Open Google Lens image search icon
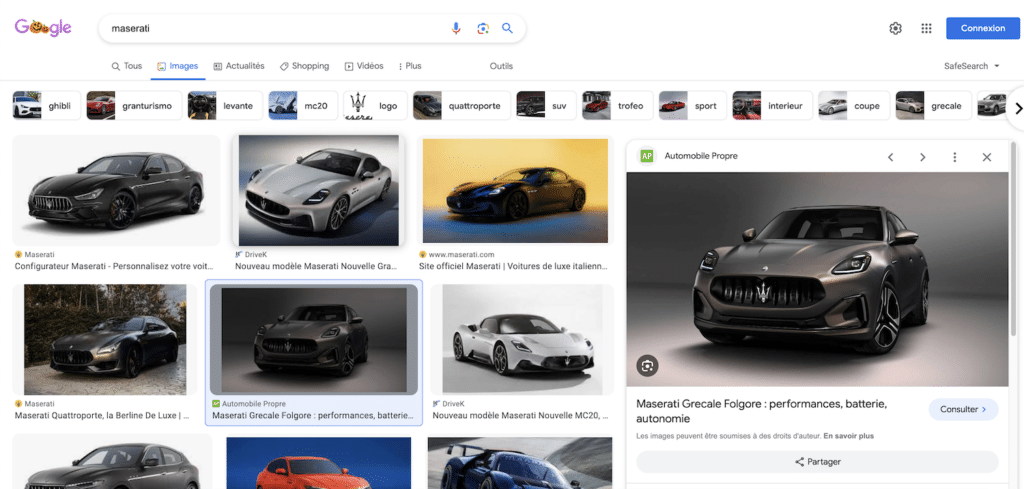Image resolution: width=1024 pixels, height=489 pixels. coord(483,28)
